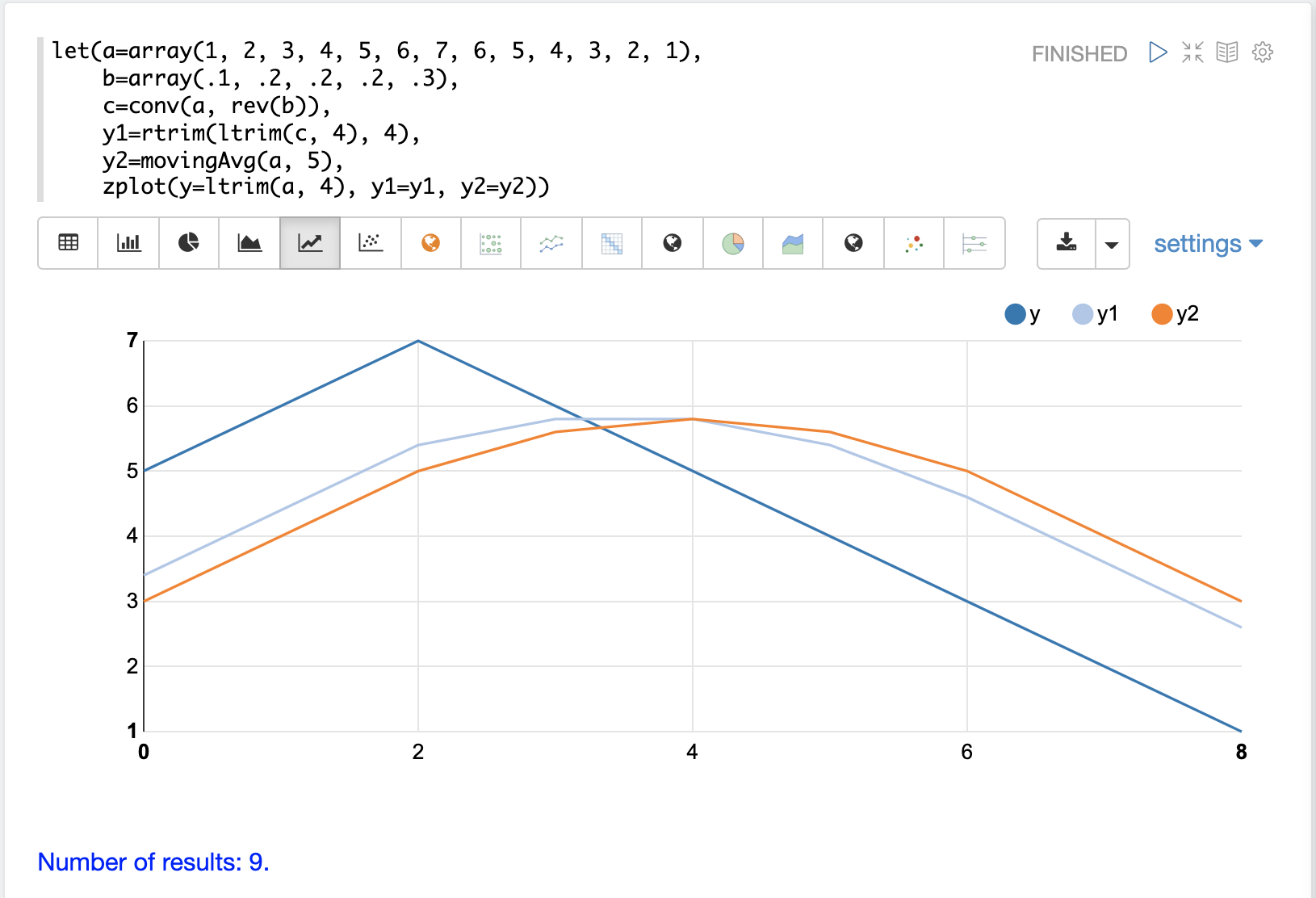Image resolution: width=1316 pixels, height=898 pixels.
Task: Select the scatter chart visualization
Action: click(x=371, y=243)
